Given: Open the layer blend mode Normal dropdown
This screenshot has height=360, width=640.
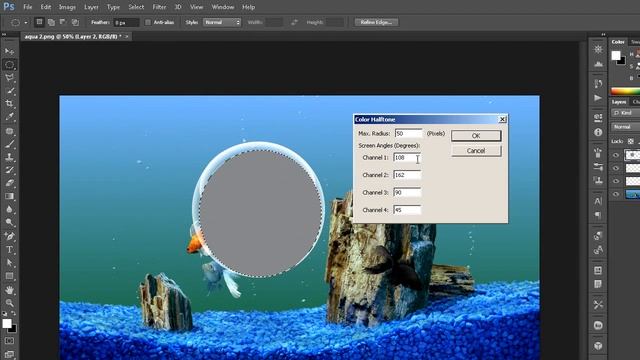Looking at the screenshot, I should [x=625, y=127].
